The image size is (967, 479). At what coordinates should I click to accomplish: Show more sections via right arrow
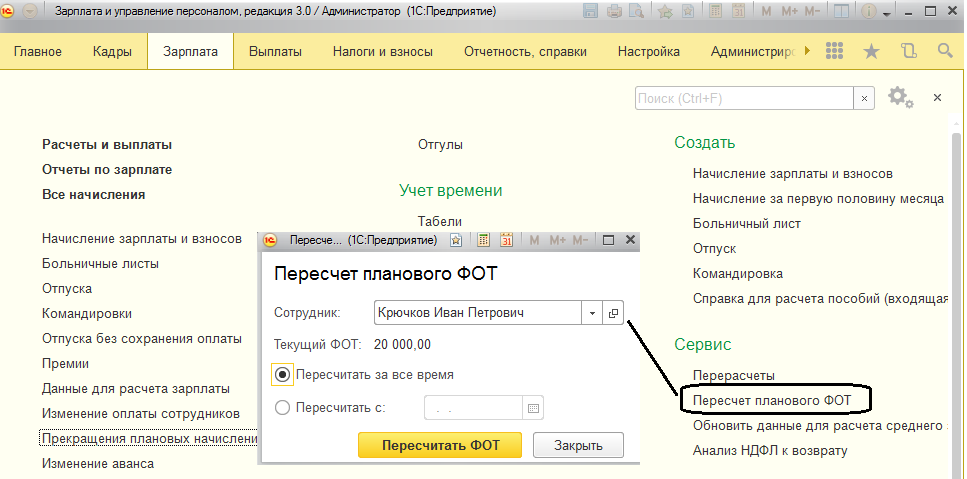pos(808,51)
